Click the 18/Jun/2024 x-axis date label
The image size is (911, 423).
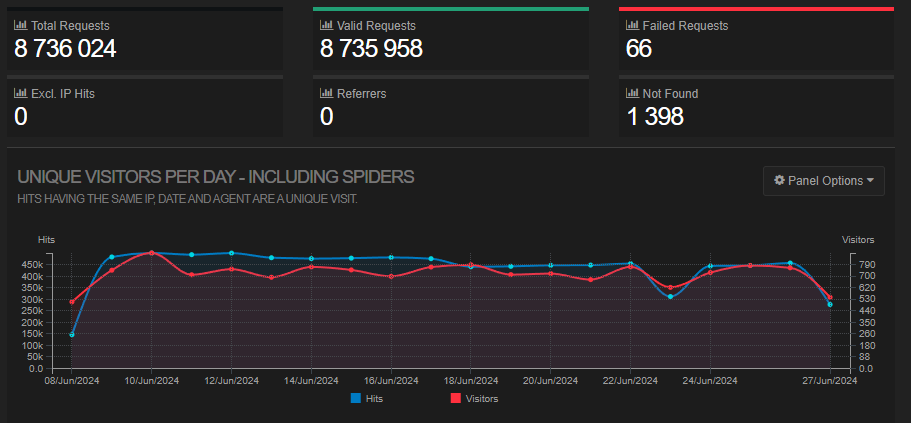pyautogui.click(x=471, y=381)
